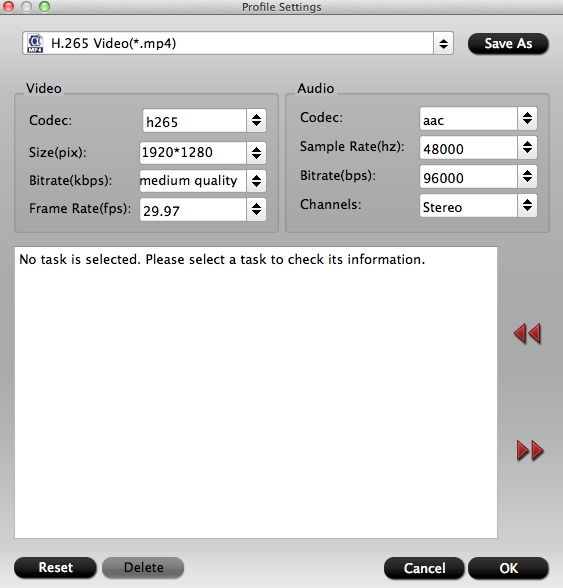The width and height of the screenshot is (563, 588).
Task: Click the MP4 format icon in profile selector
Action: (x=35, y=44)
